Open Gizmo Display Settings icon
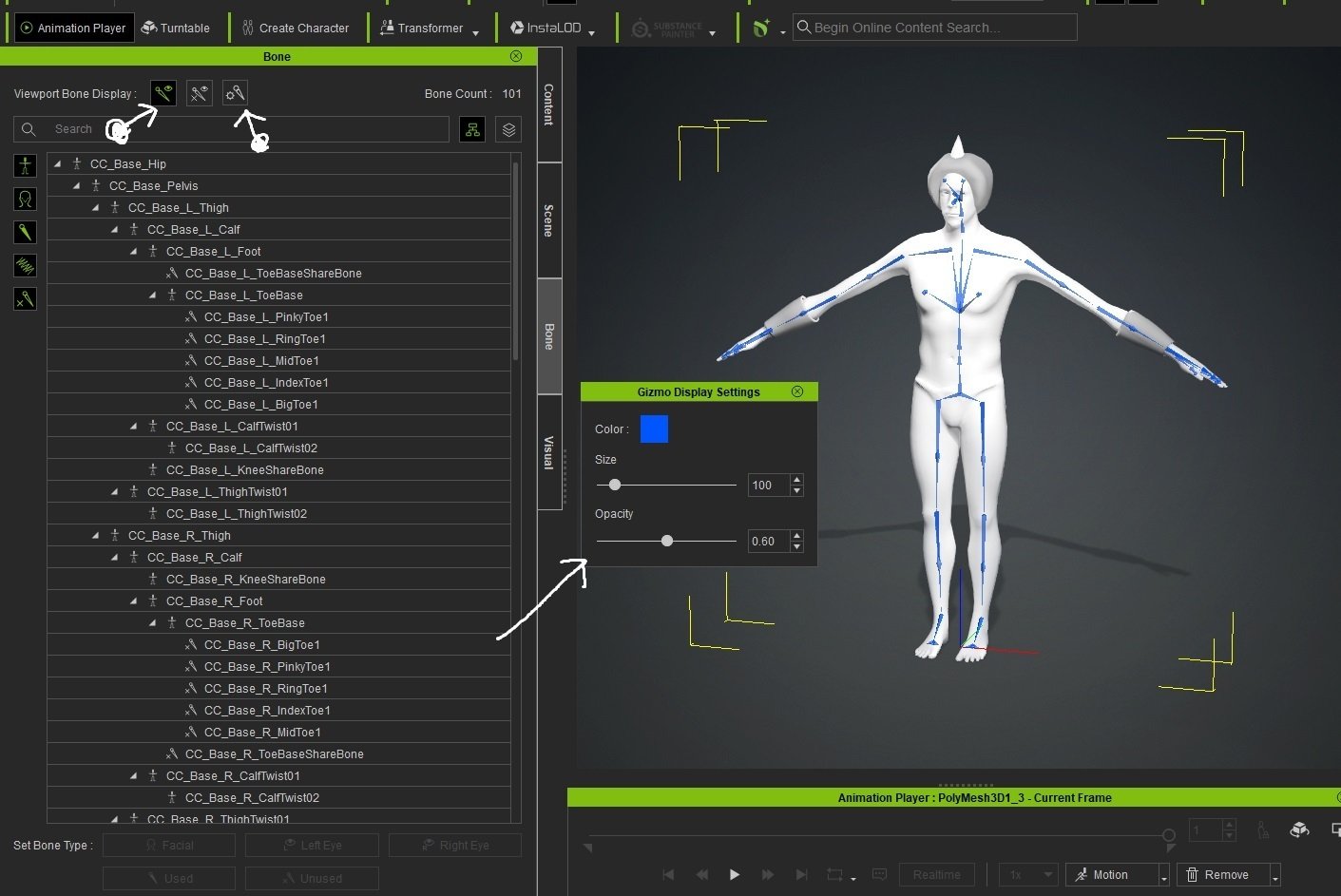 coord(235,92)
